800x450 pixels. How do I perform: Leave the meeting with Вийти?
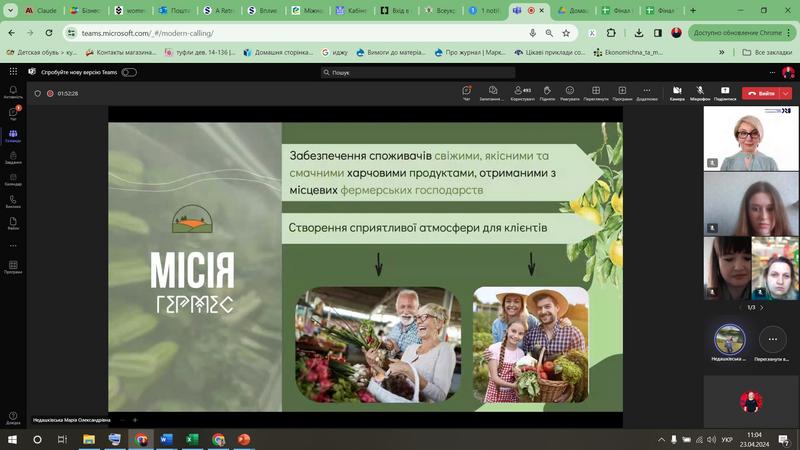[x=761, y=93]
